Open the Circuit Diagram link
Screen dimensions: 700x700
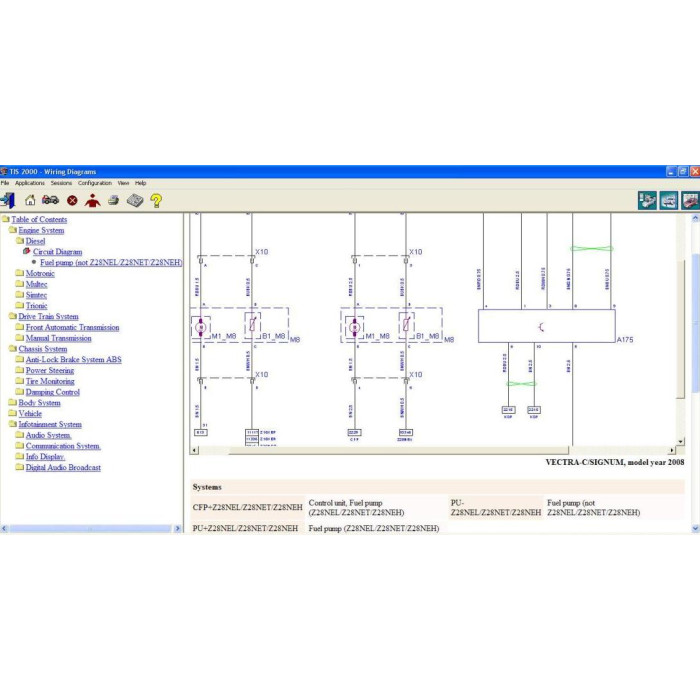point(57,252)
